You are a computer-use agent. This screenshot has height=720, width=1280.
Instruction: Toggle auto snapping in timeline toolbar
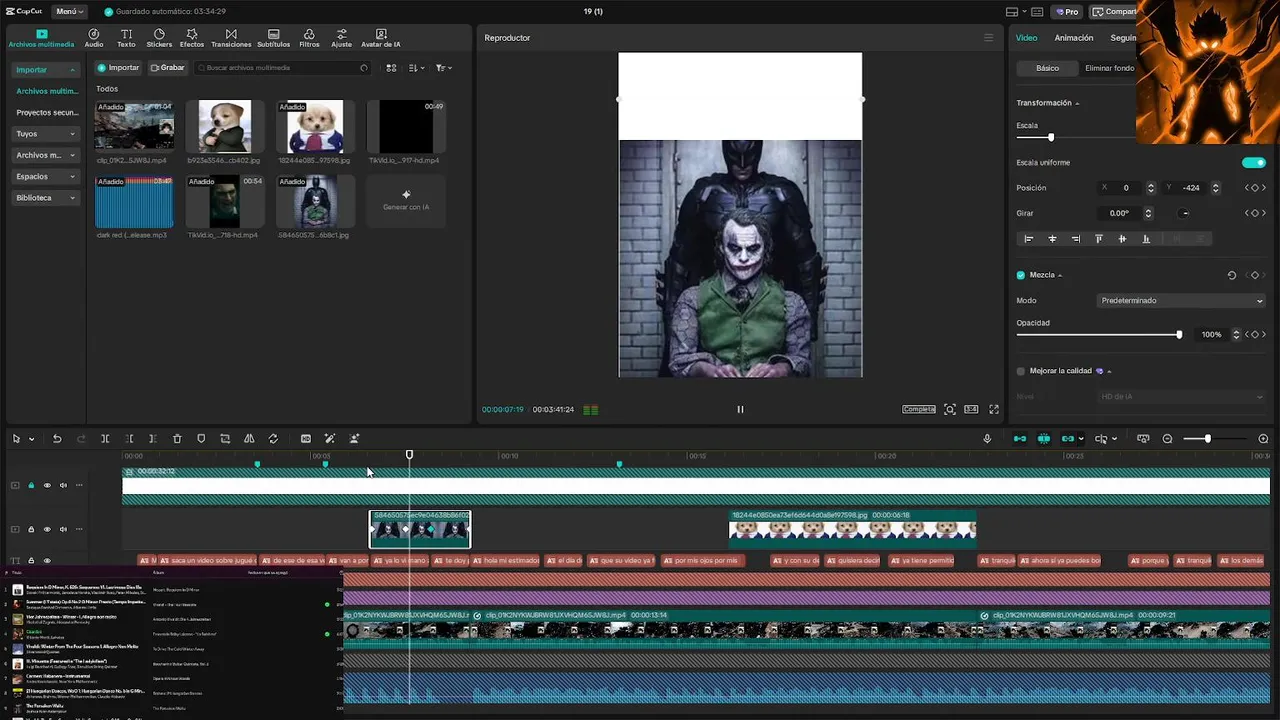point(1044,439)
